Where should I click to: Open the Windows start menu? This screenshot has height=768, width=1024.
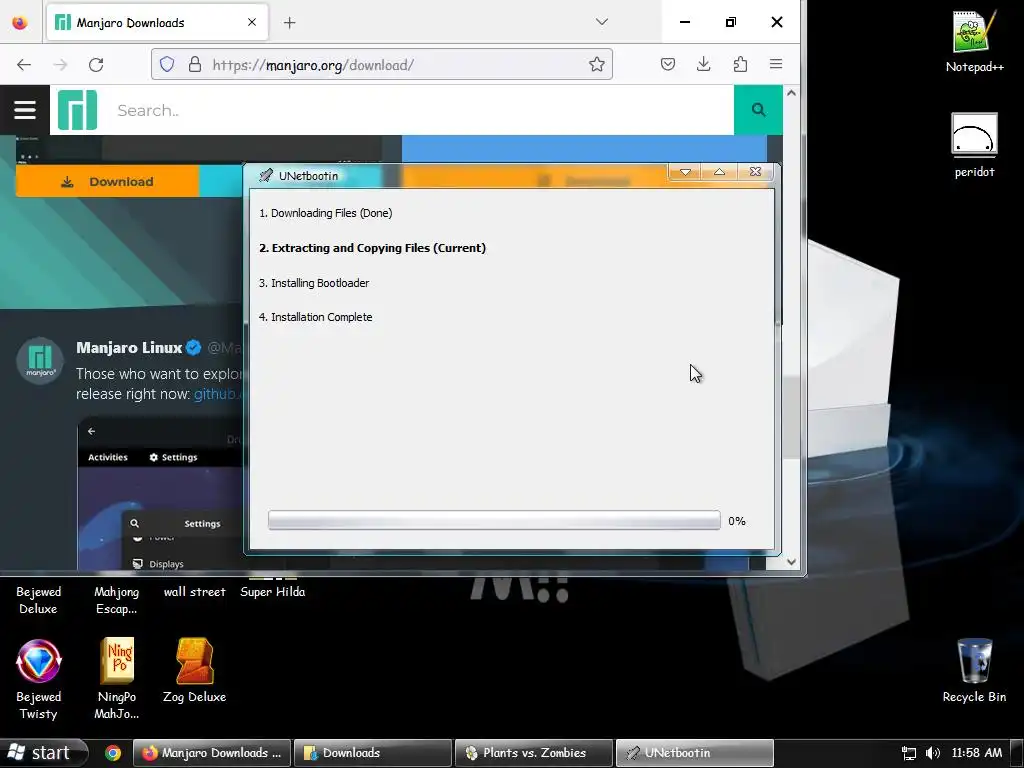[43, 753]
